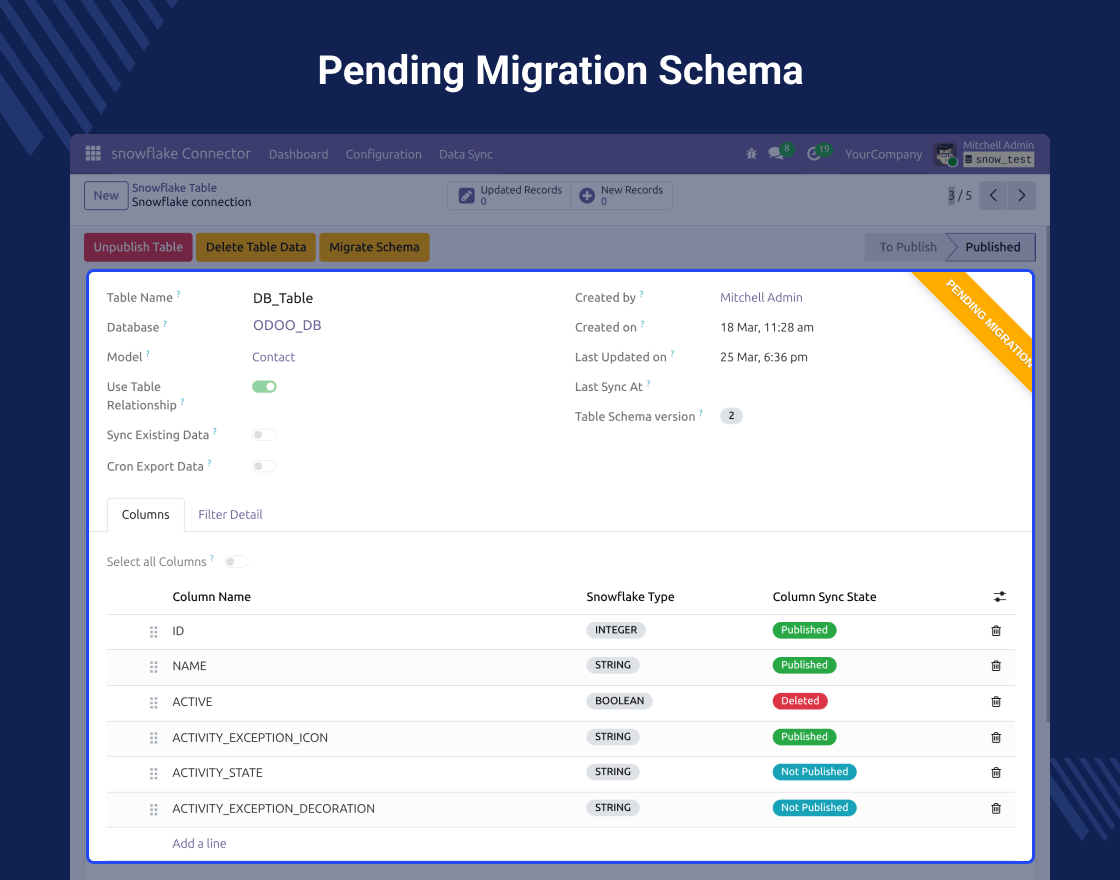Select the Published status stage
1120x880 pixels.
click(x=993, y=247)
